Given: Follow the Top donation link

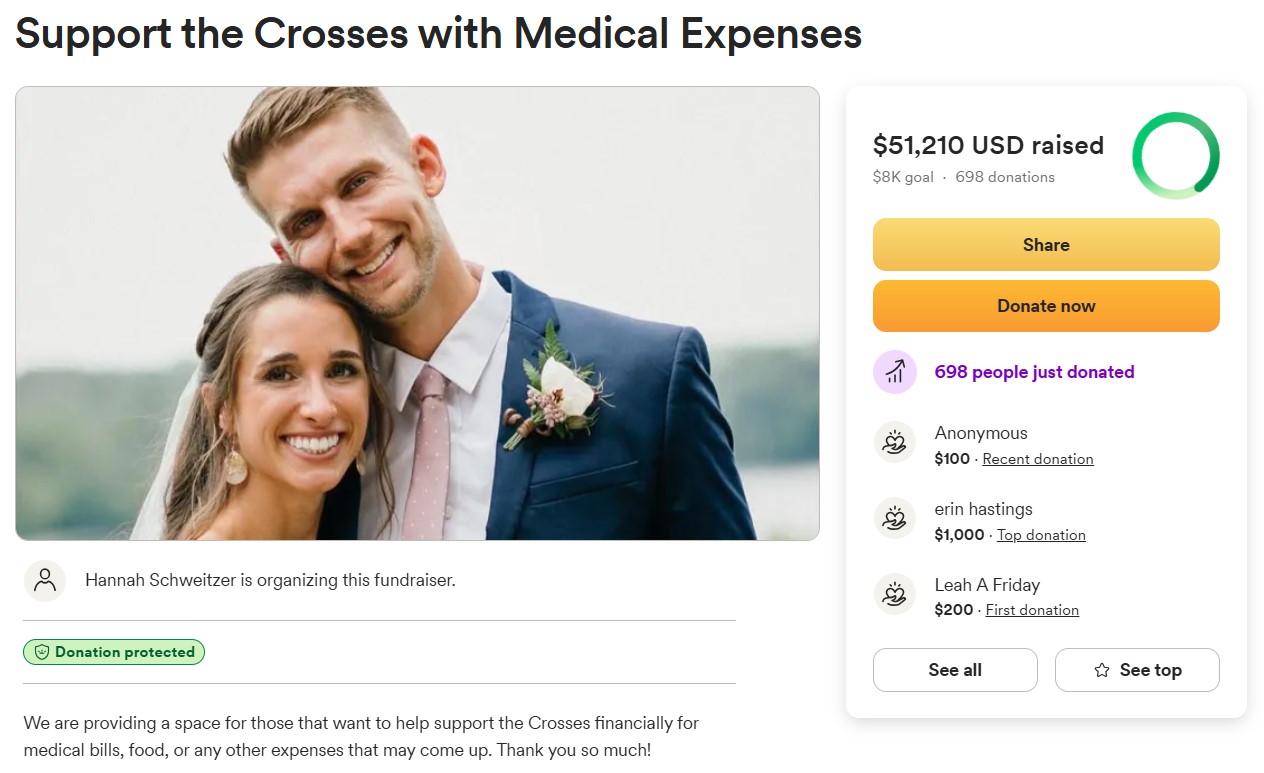Looking at the screenshot, I should pos(1040,535).
